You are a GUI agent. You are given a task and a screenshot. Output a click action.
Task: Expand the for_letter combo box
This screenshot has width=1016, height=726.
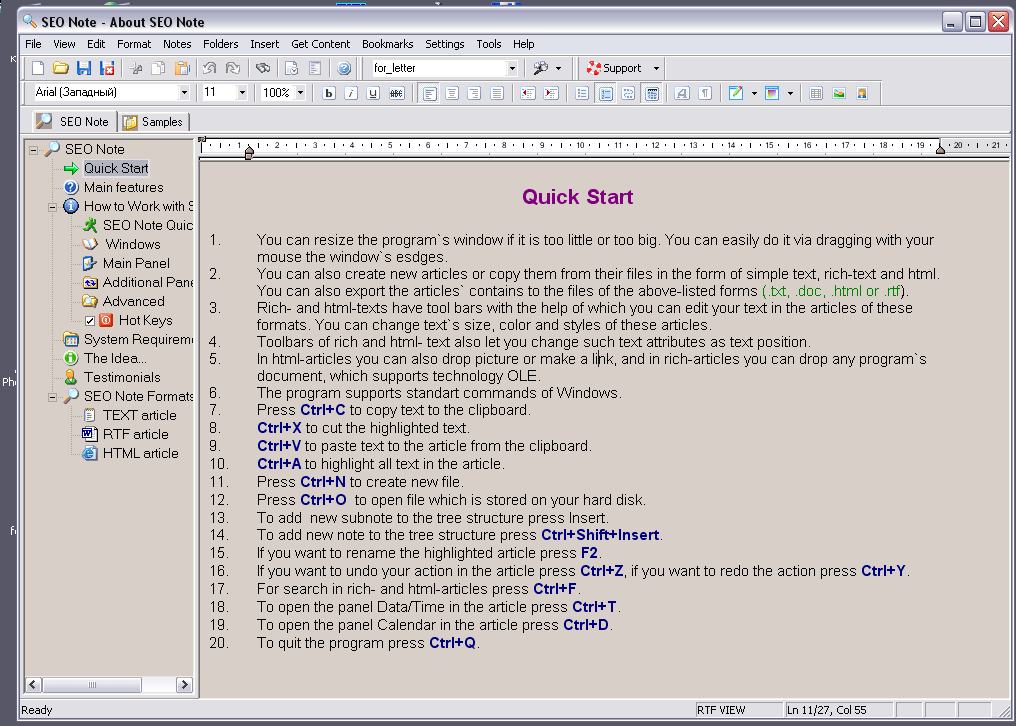pos(512,68)
